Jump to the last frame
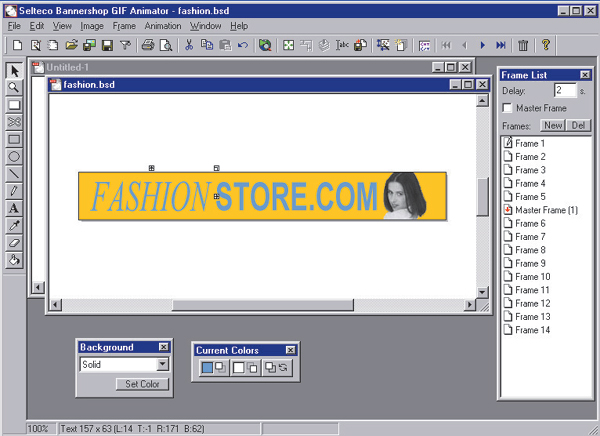This screenshot has height=436, width=600. [501, 45]
